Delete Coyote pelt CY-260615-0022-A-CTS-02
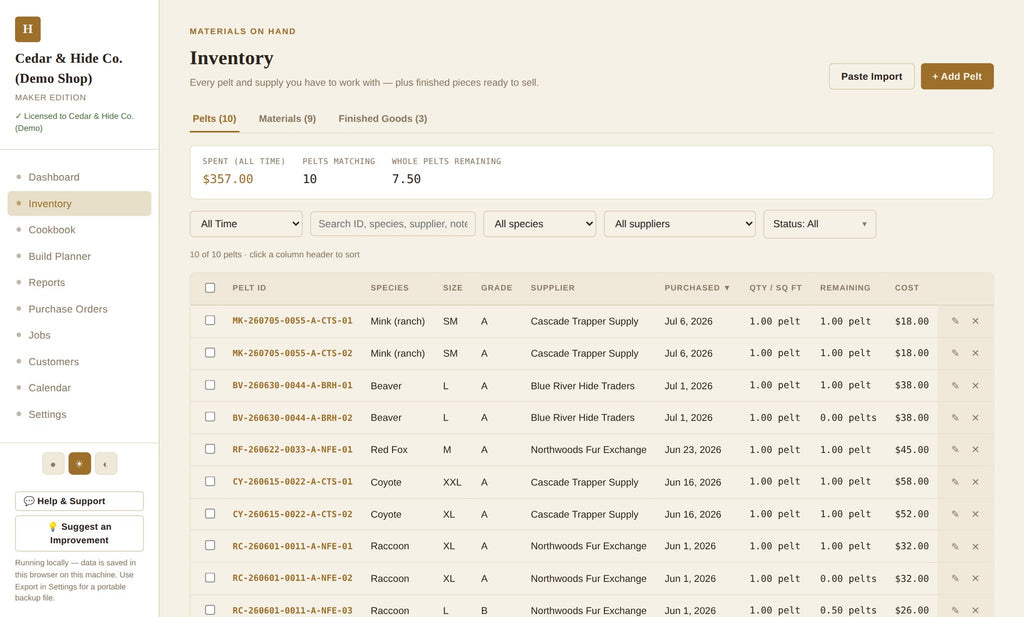The image size is (1024, 617). tap(975, 514)
